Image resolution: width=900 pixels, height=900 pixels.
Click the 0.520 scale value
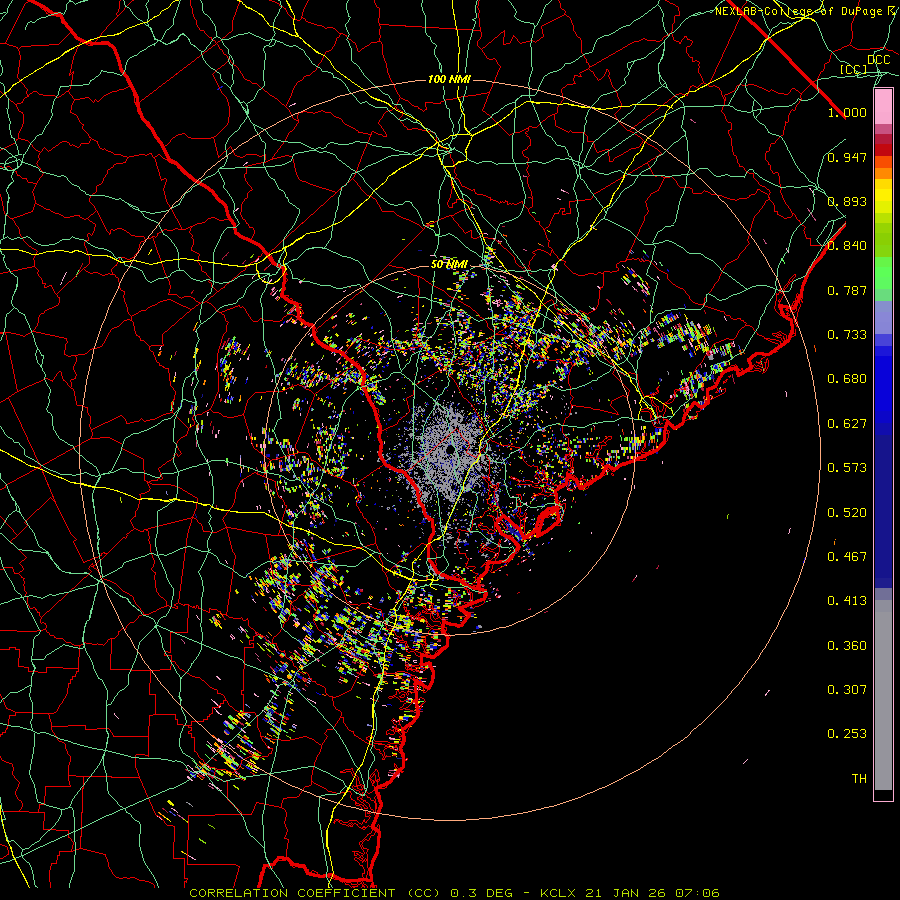pos(847,512)
